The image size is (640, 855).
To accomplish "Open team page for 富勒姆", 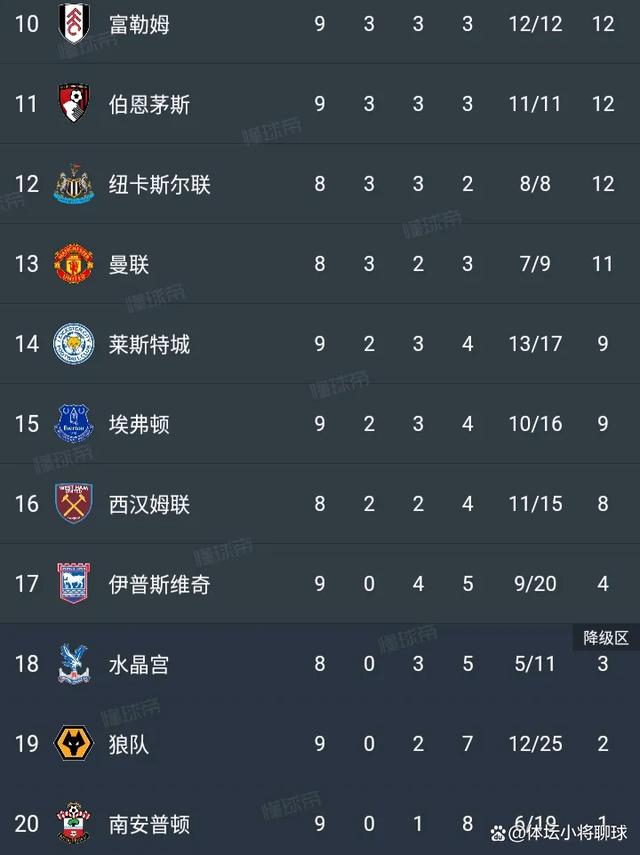I will [139, 24].
